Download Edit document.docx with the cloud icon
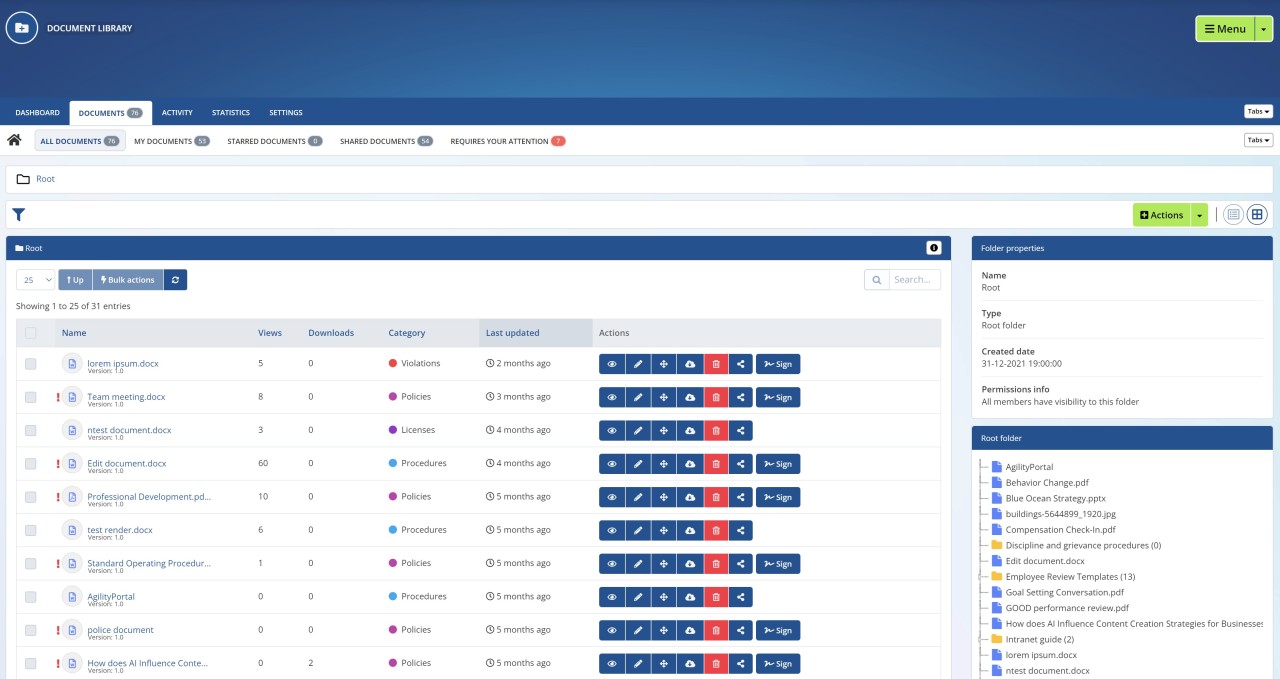Viewport: 1280px width, 679px height. pyautogui.click(x=690, y=464)
